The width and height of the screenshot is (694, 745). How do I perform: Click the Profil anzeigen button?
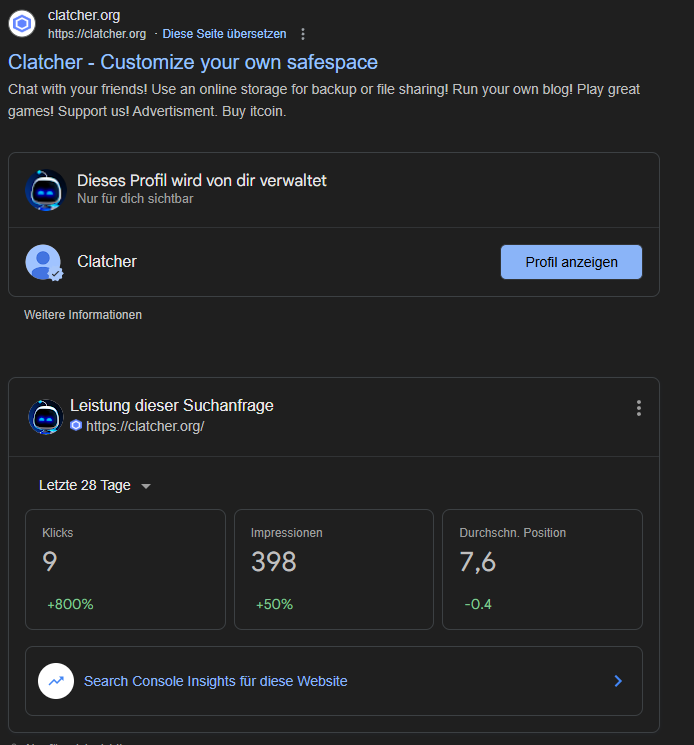tap(571, 262)
